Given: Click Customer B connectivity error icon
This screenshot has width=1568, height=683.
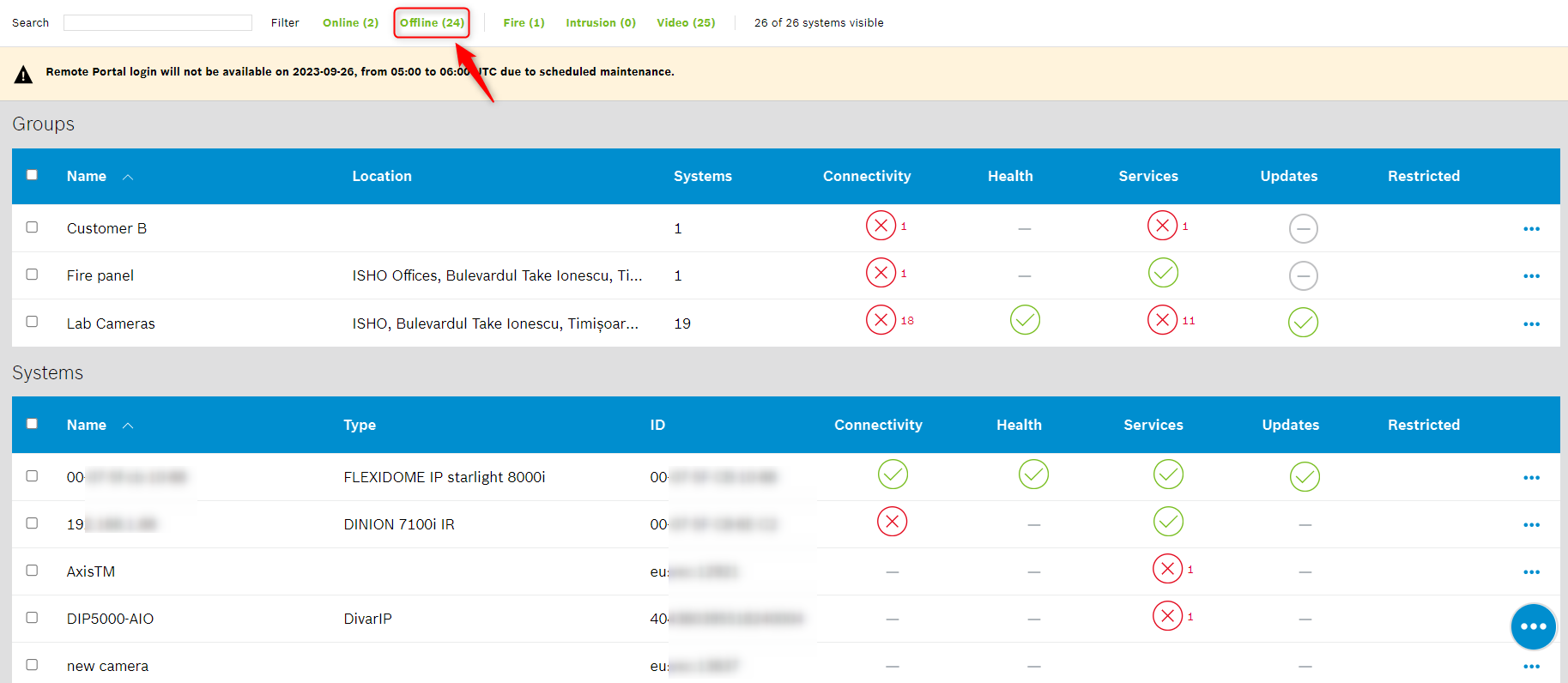Looking at the screenshot, I should click(881, 226).
